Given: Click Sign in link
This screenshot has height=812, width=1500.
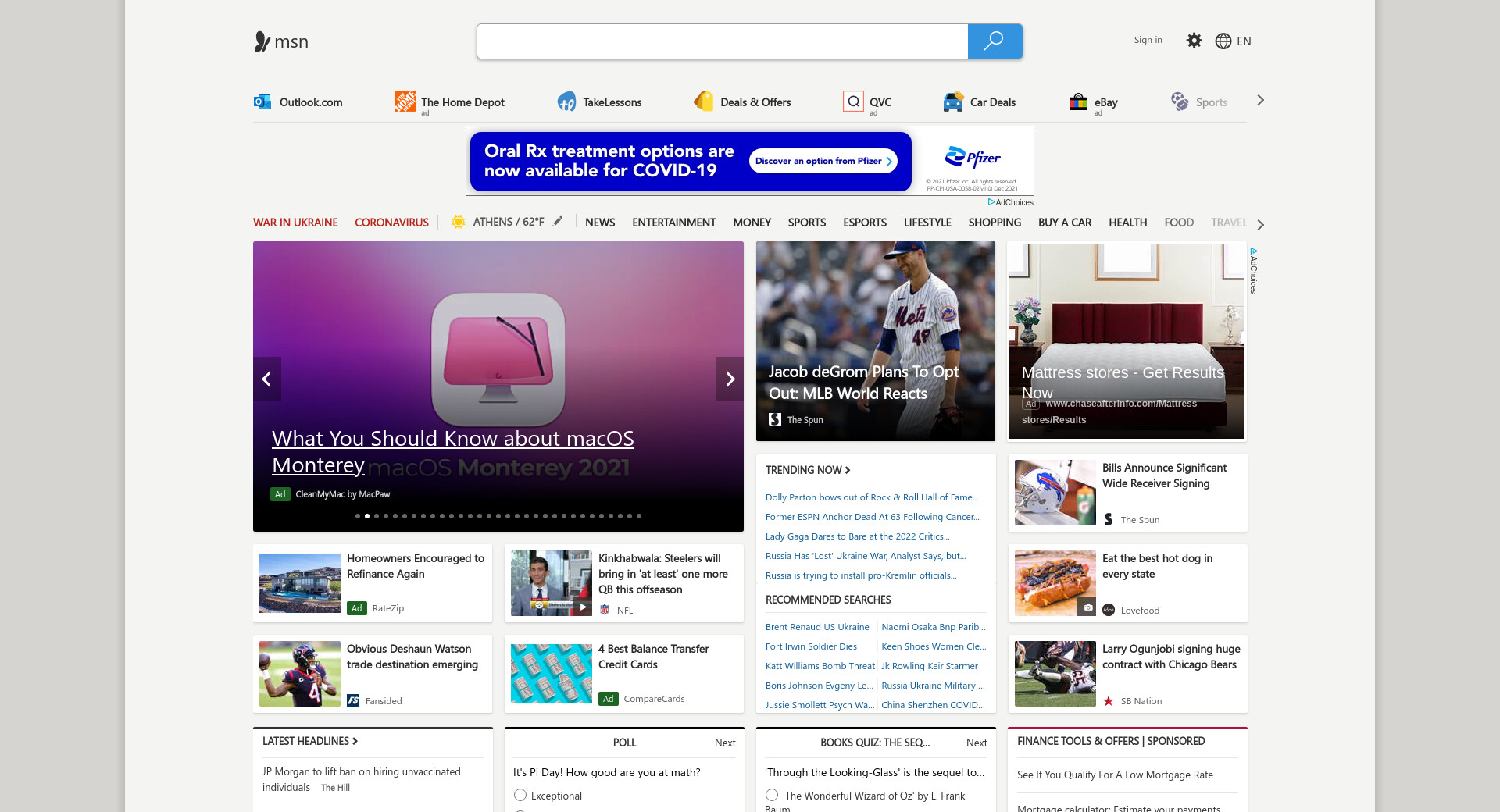Looking at the screenshot, I should click(x=1148, y=40).
